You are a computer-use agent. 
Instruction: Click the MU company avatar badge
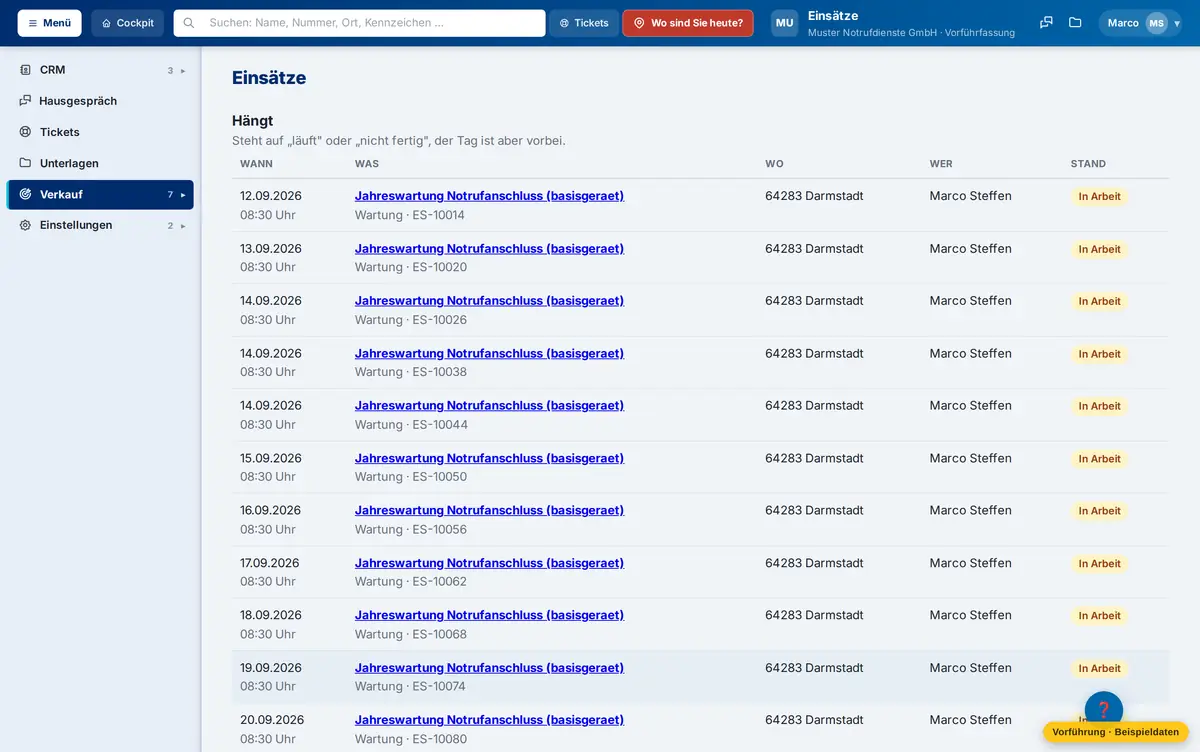pos(785,23)
